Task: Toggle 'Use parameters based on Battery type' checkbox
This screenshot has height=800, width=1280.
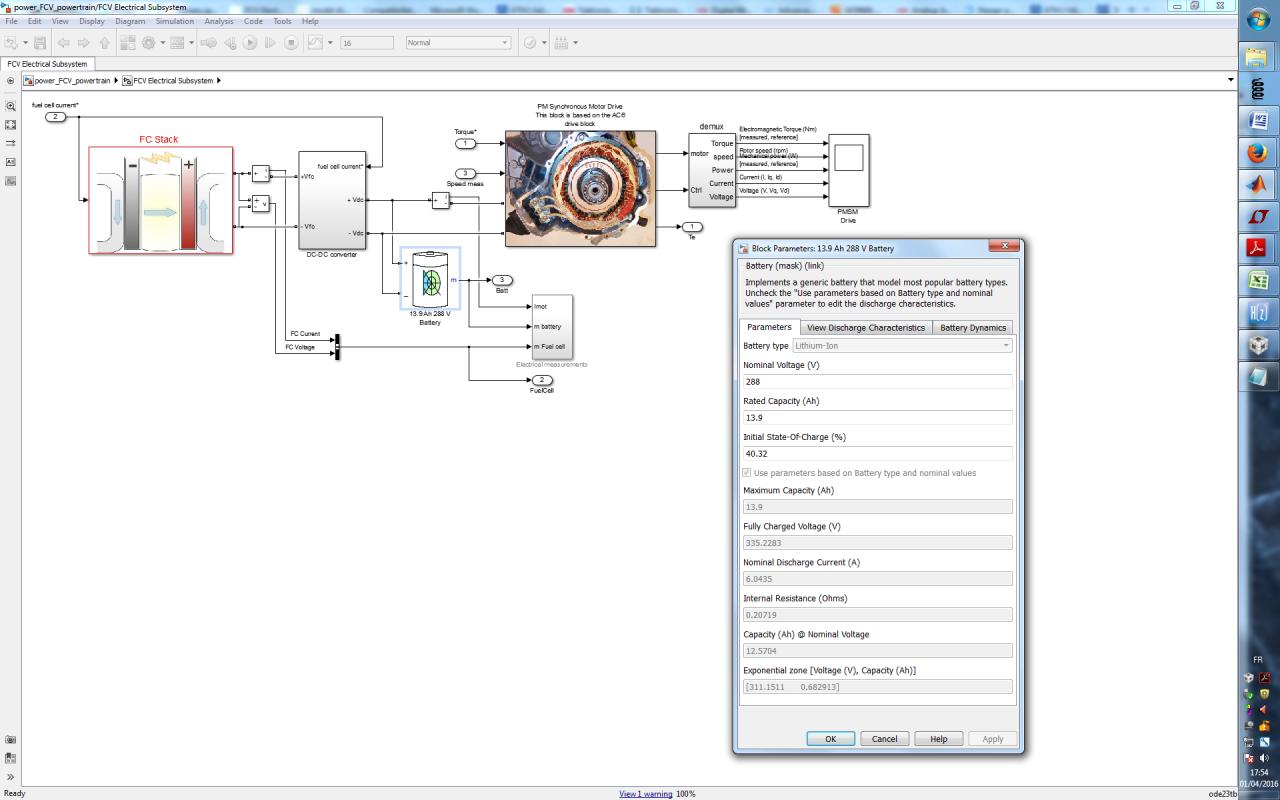Action: pyautogui.click(x=747, y=473)
